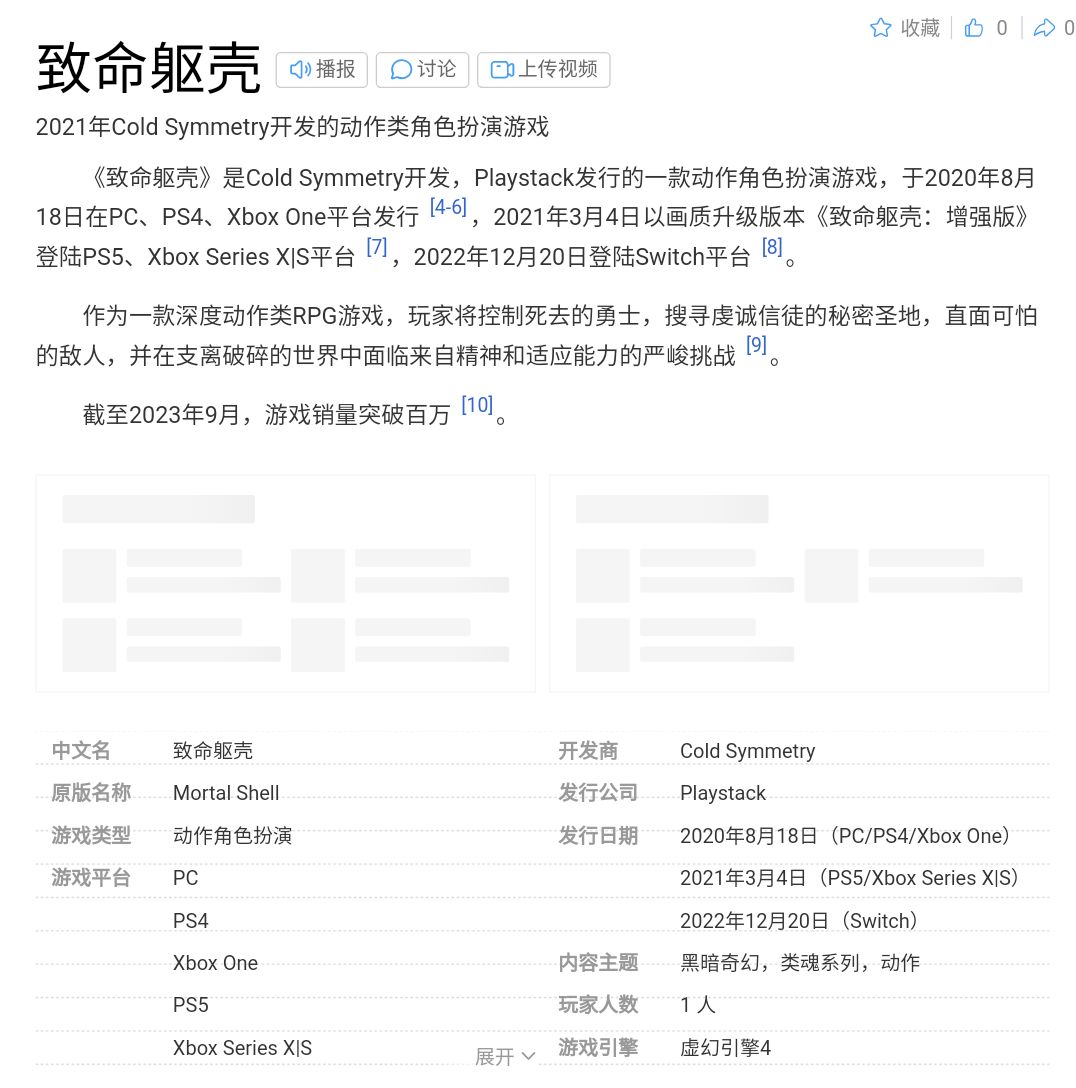Click the PS4 platform row
Screen dimensions: 1076x1088
coord(191,921)
